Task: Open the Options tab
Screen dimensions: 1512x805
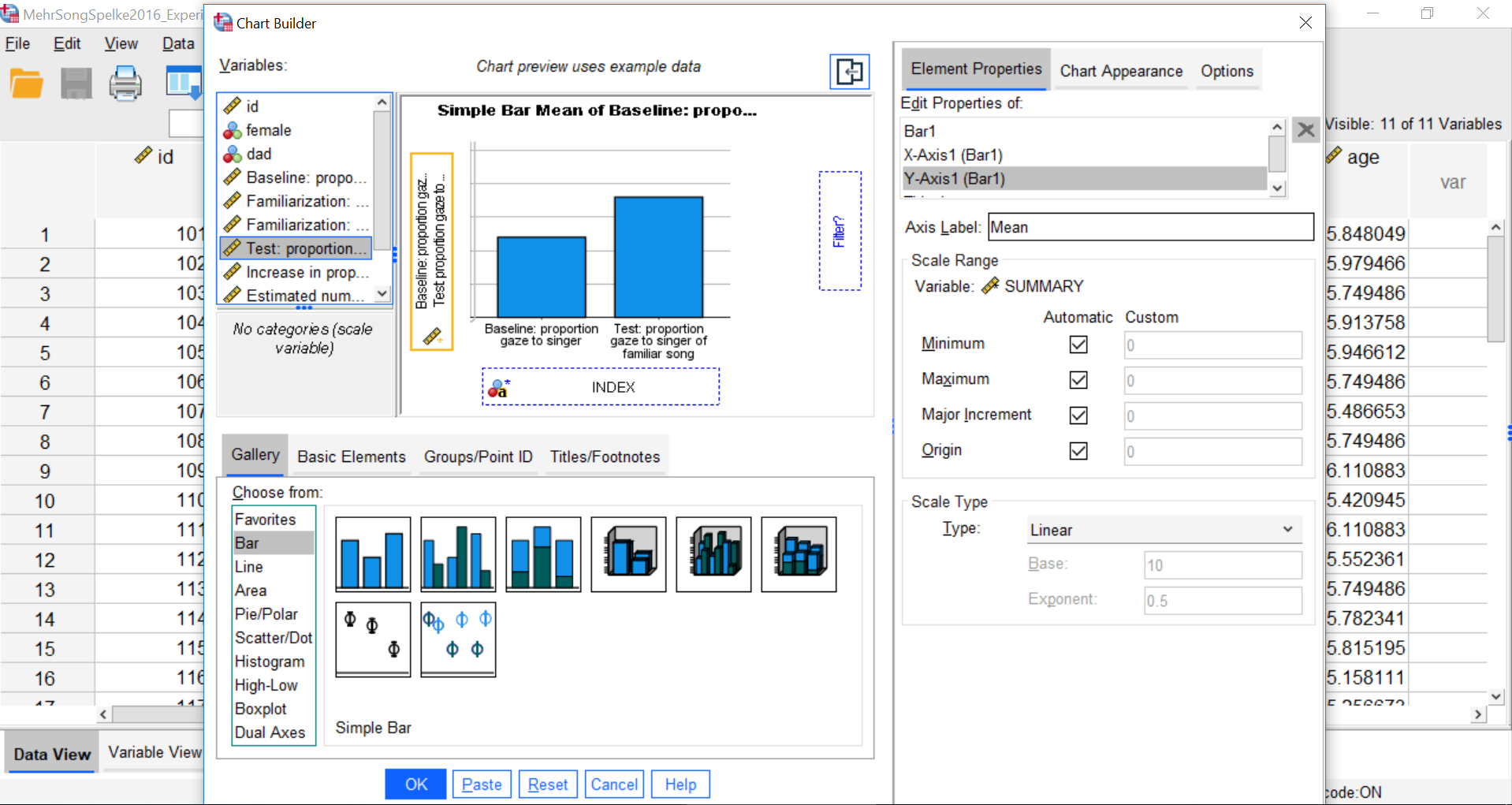Action: pos(1227,71)
